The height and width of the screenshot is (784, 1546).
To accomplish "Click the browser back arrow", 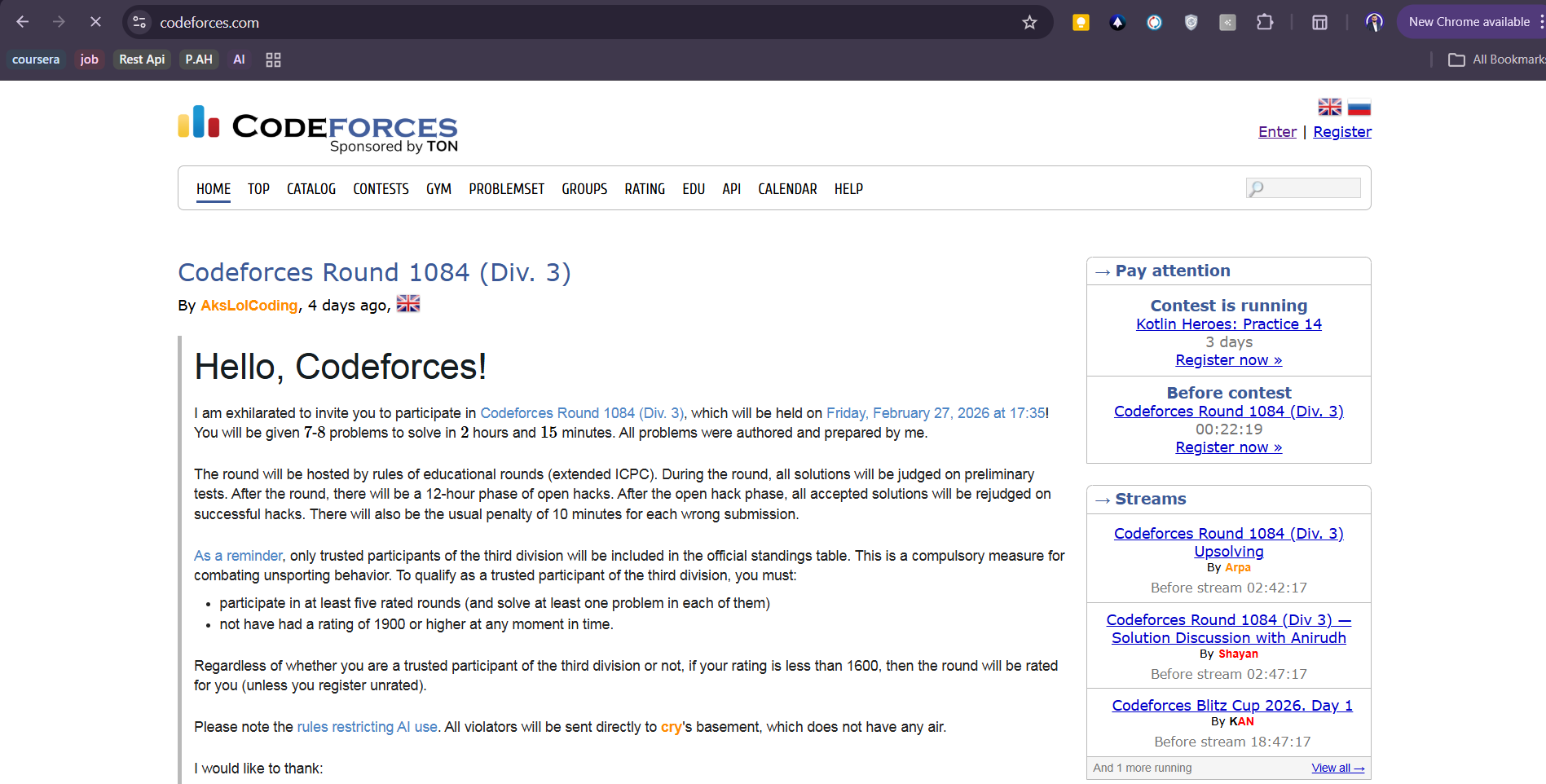I will [x=23, y=22].
